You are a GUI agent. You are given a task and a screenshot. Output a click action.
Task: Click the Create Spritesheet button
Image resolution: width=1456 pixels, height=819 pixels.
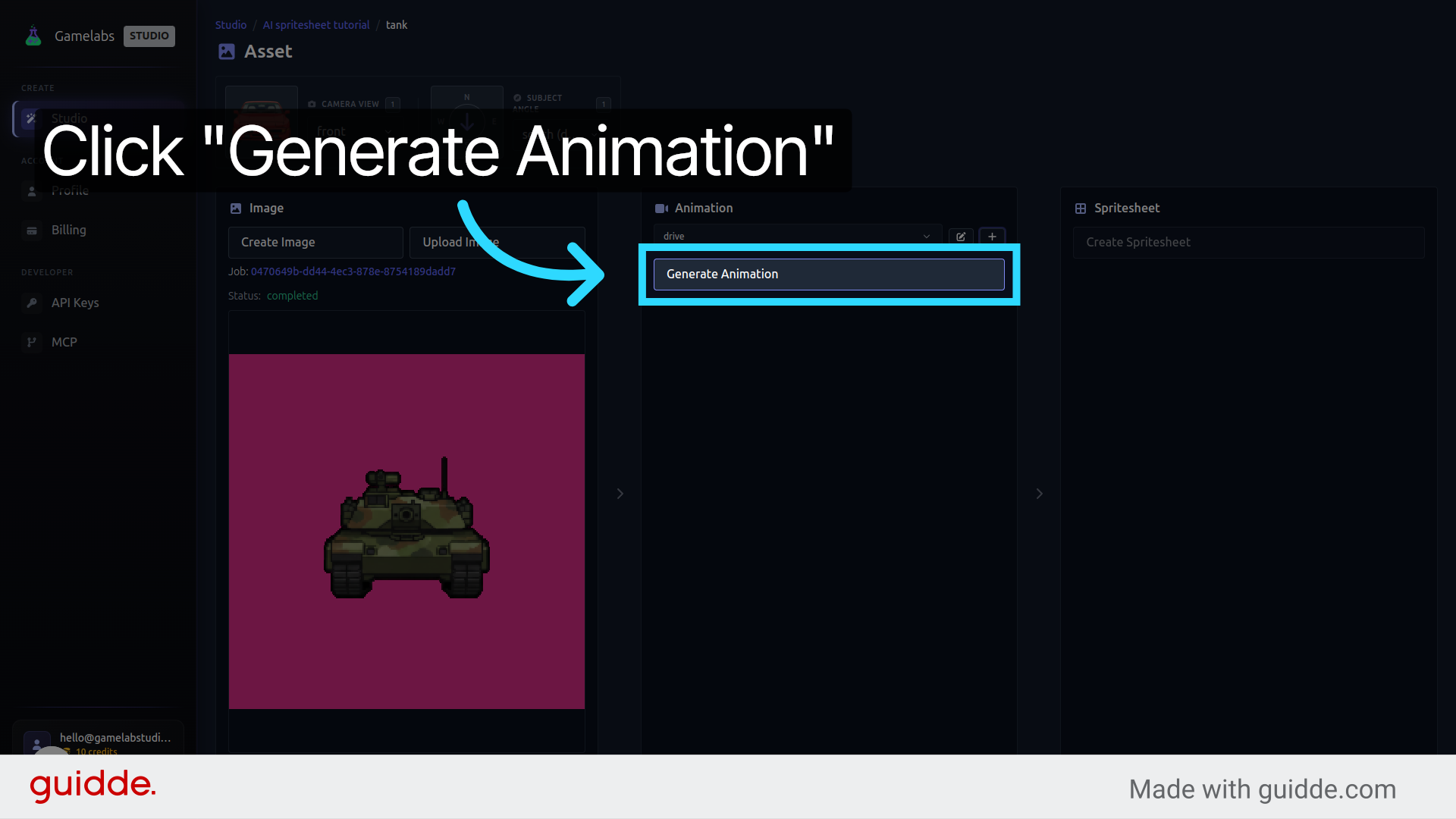(x=1248, y=242)
